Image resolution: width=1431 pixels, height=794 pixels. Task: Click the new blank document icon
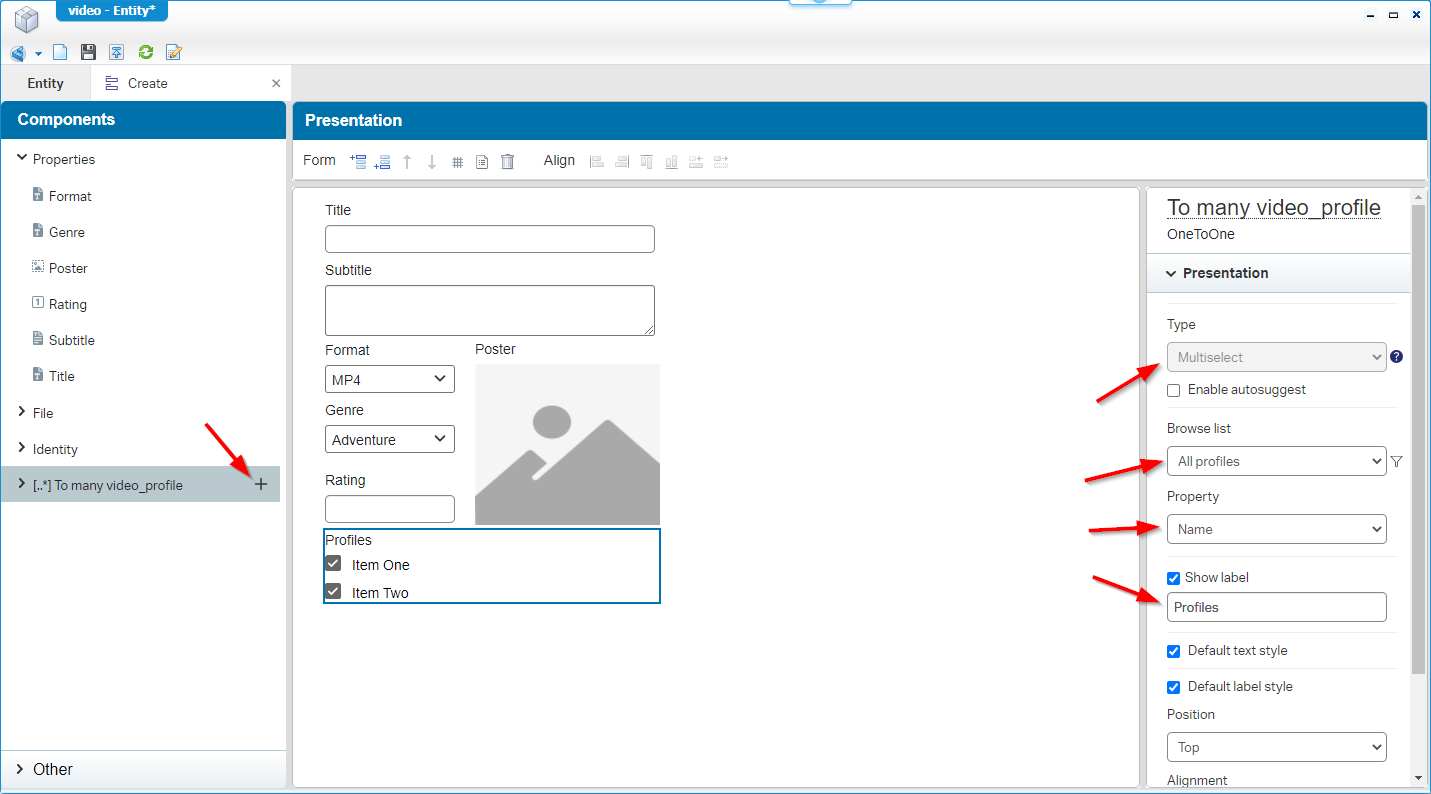point(60,53)
